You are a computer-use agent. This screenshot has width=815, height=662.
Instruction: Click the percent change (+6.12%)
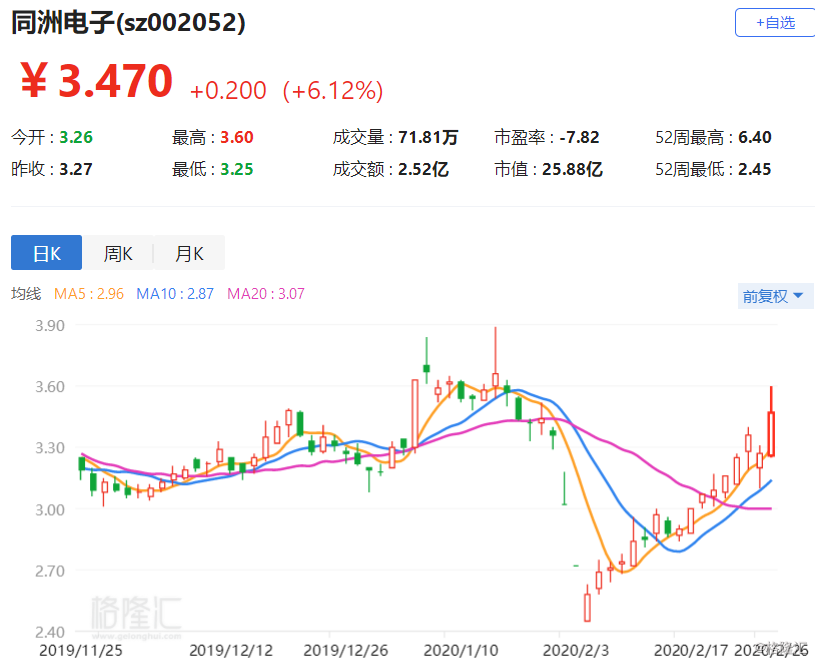(x=333, y=90)
